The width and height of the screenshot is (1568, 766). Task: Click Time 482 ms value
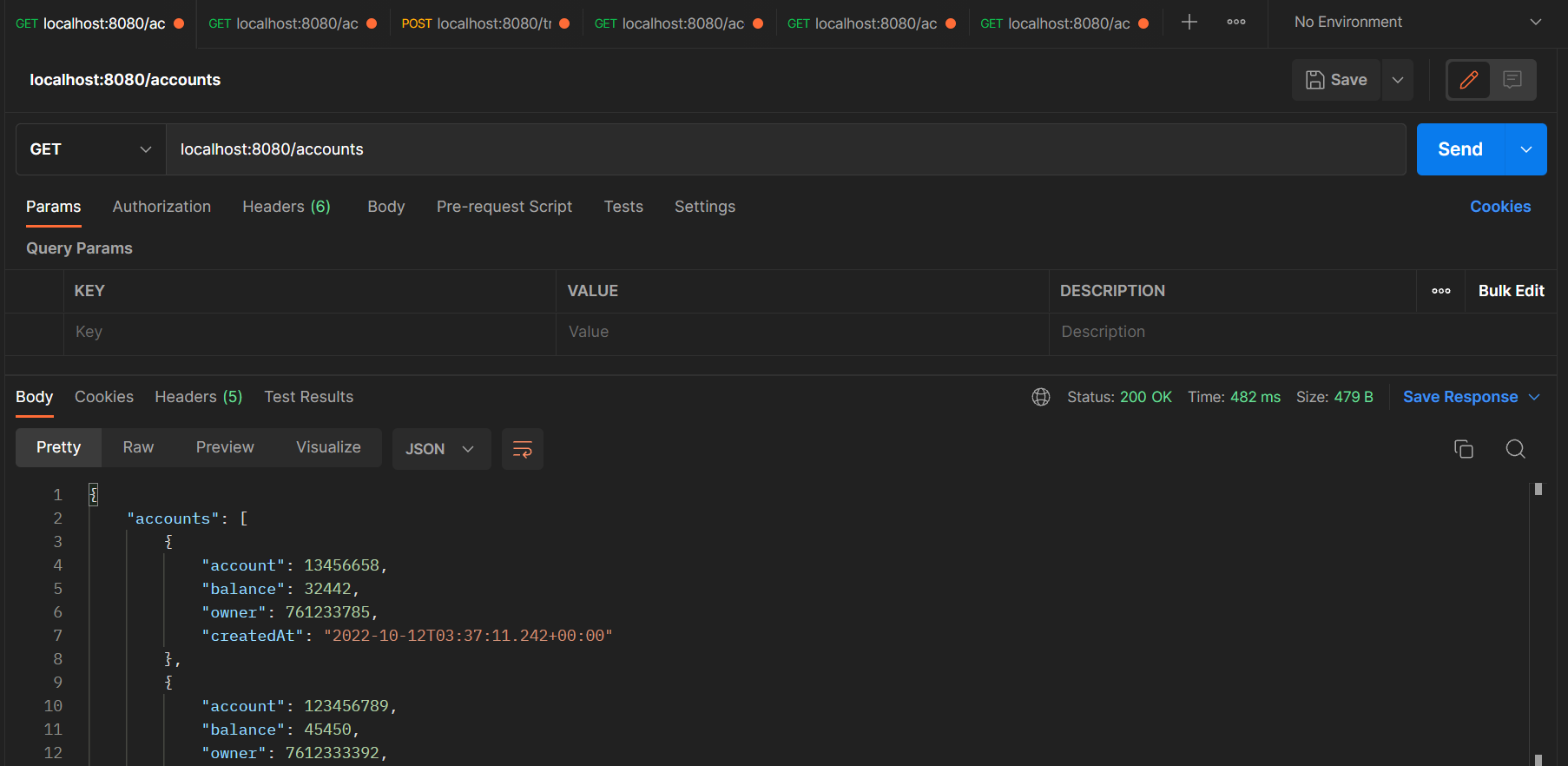pos(1255,397)
